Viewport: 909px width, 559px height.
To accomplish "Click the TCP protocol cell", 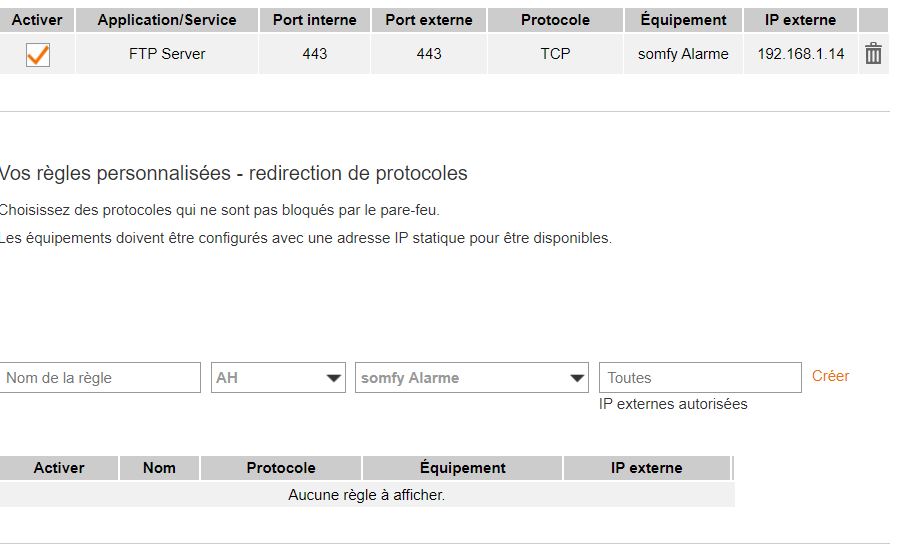I will [x=555, y=54].
